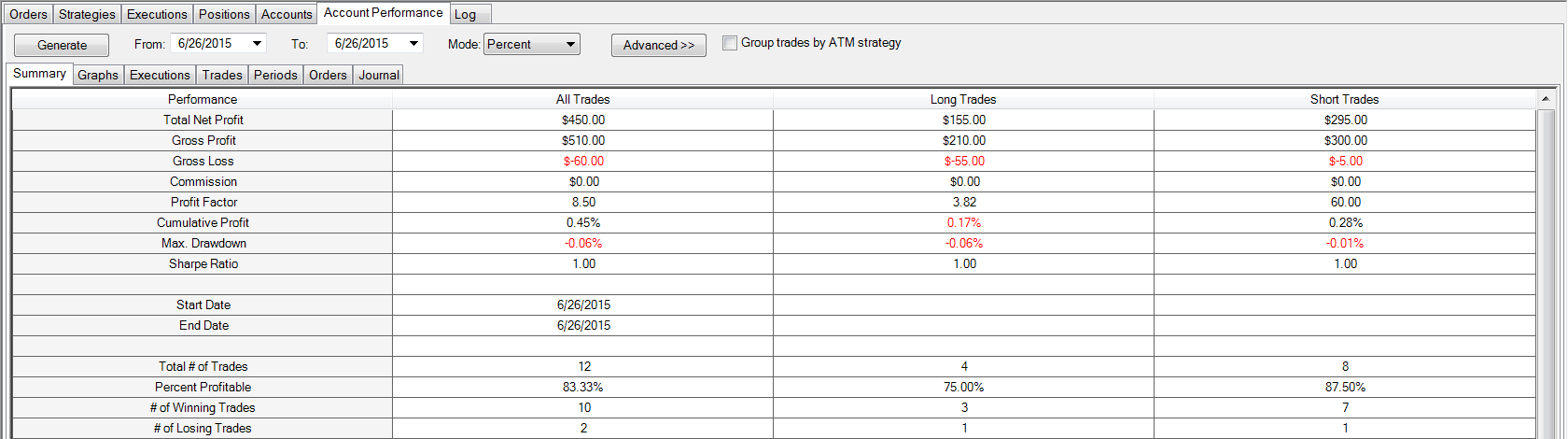This screenshot has width=1568, height=439.
Task: Open the Advanced options button
Action: [x=658, y=45]
